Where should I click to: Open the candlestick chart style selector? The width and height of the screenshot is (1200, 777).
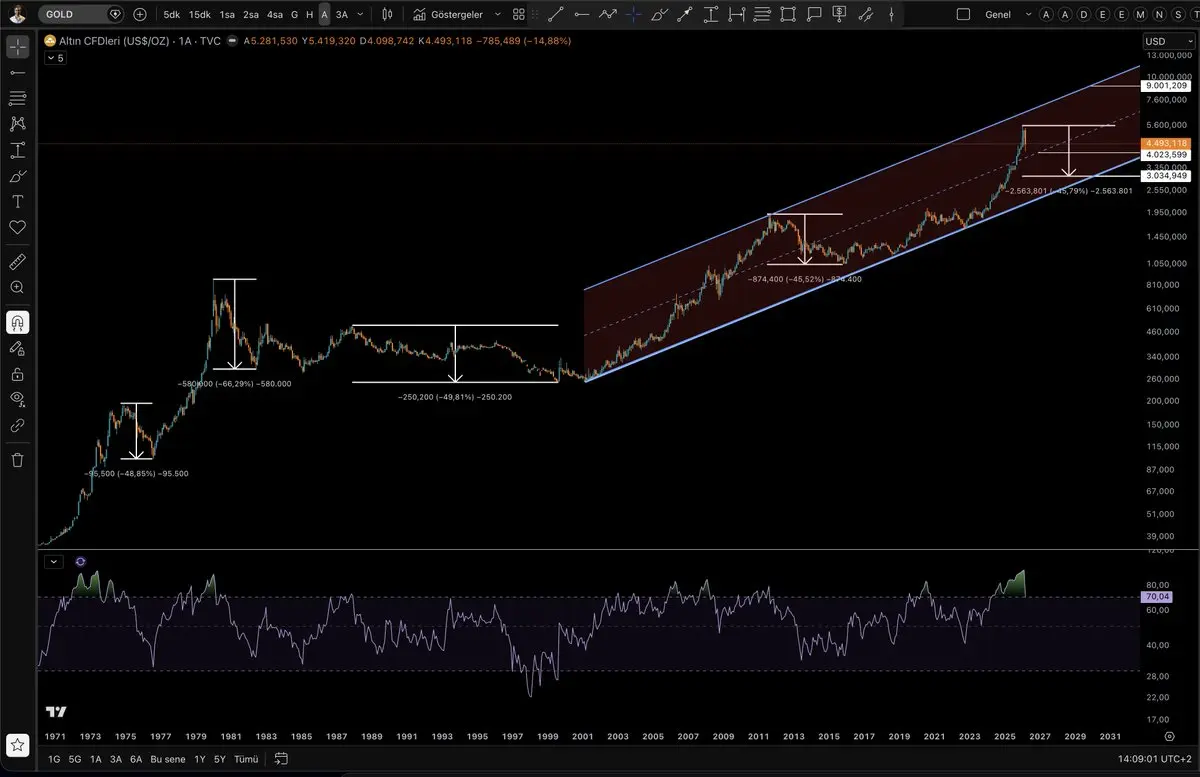pos(388,15)
